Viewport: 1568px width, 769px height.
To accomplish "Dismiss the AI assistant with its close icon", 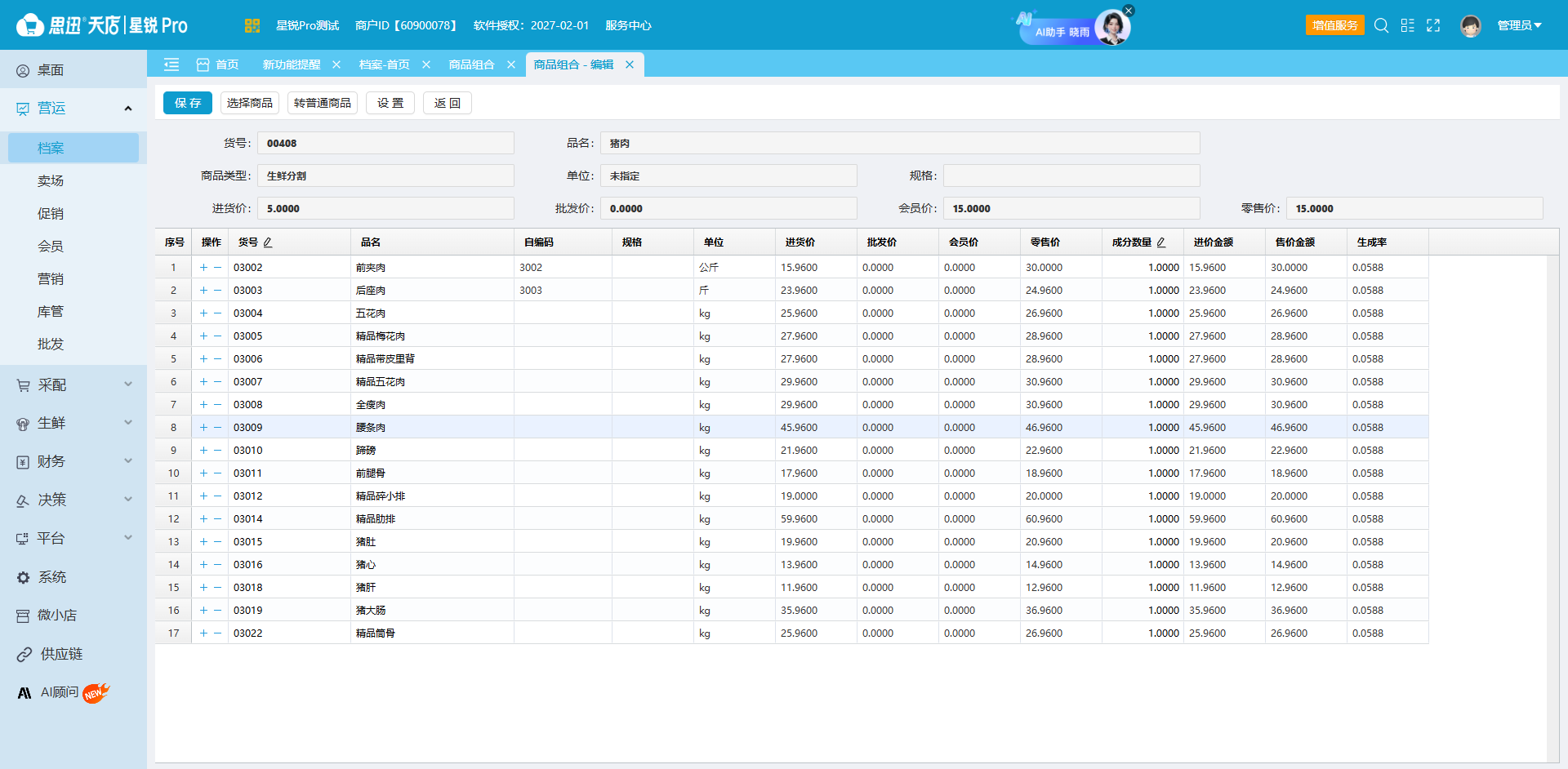I will click(1129, 11).
